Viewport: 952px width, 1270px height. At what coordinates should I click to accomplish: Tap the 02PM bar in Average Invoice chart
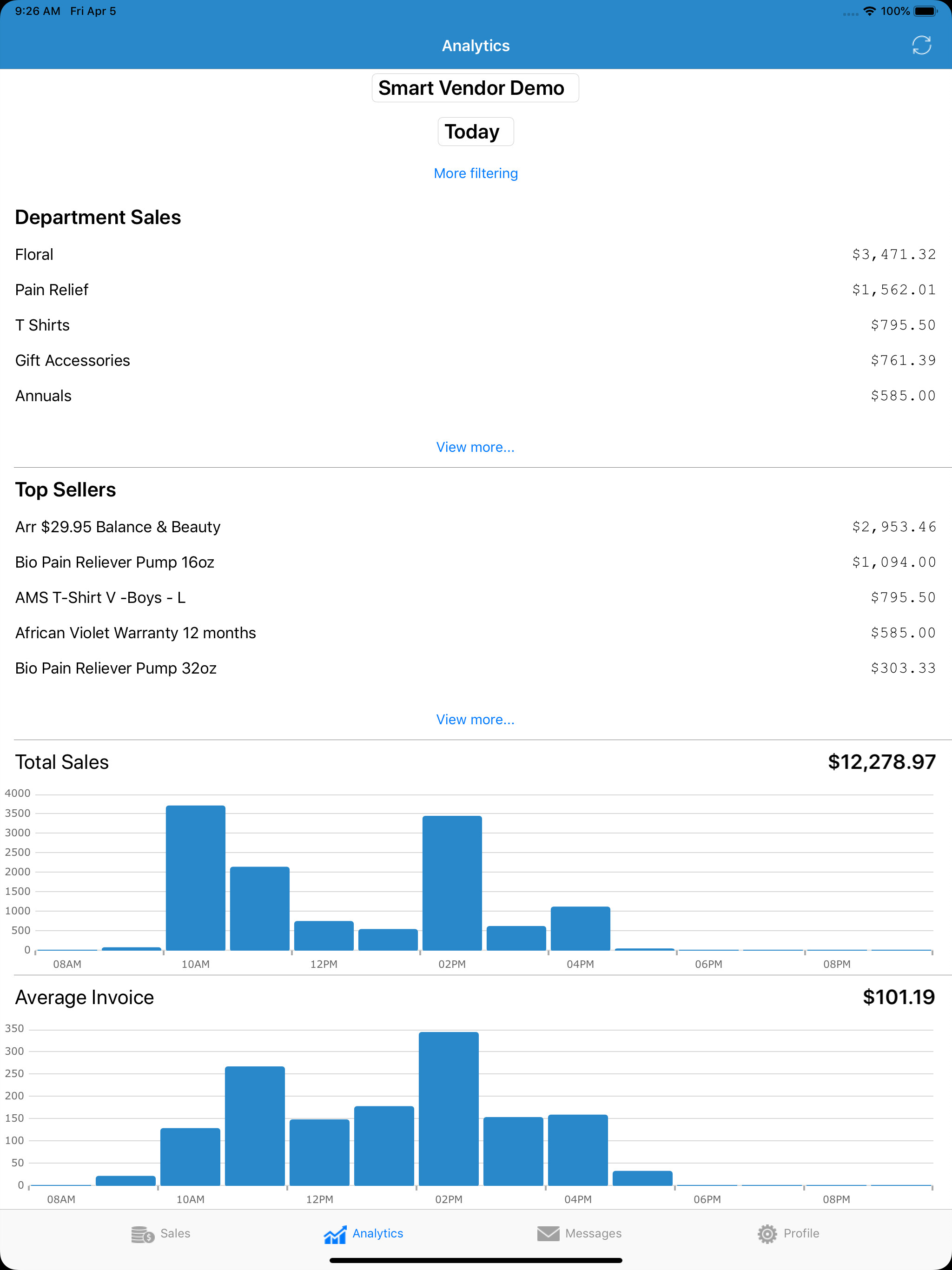pos(449,1109)
